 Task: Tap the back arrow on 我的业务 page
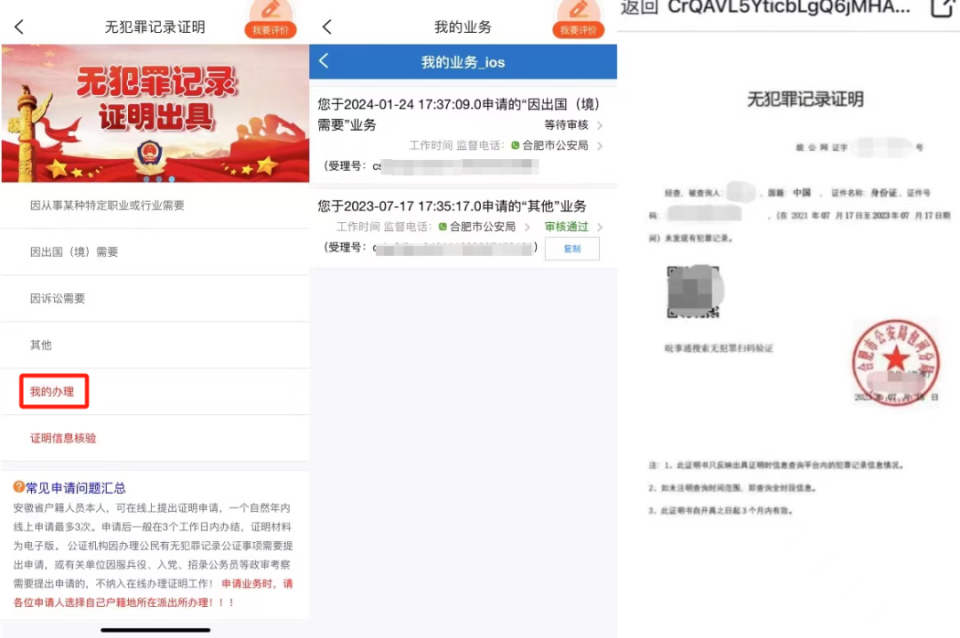(x=326, y=27)
